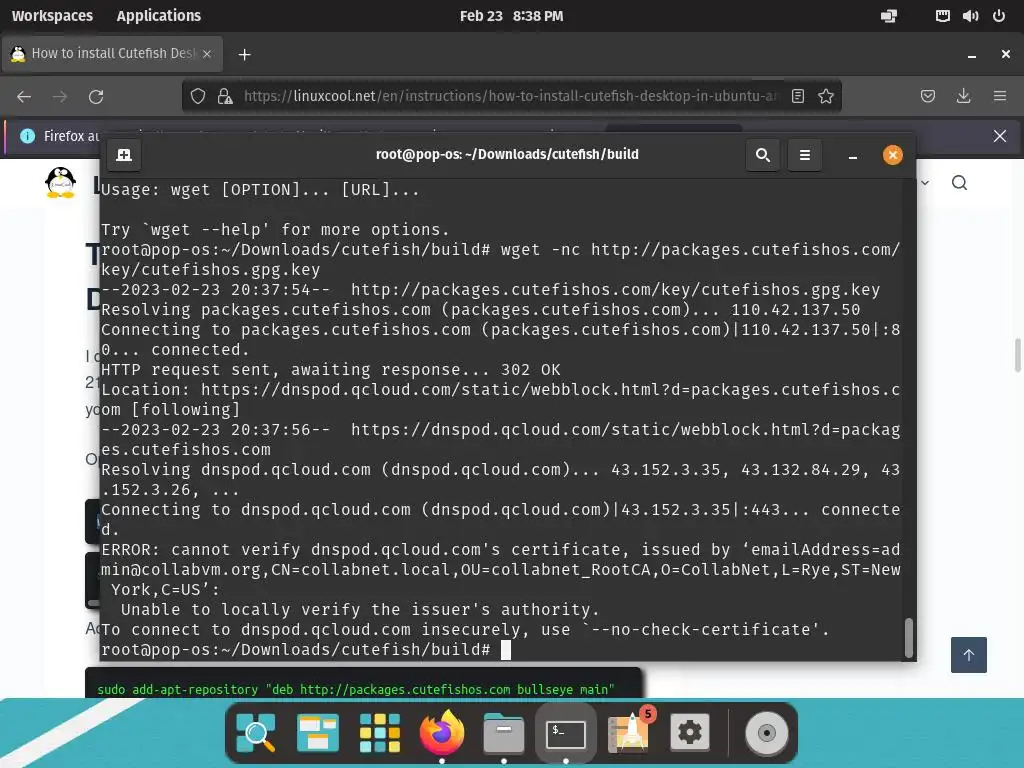Close the Cutefish article tab
1024x768 pixels.
click(207, 54)
